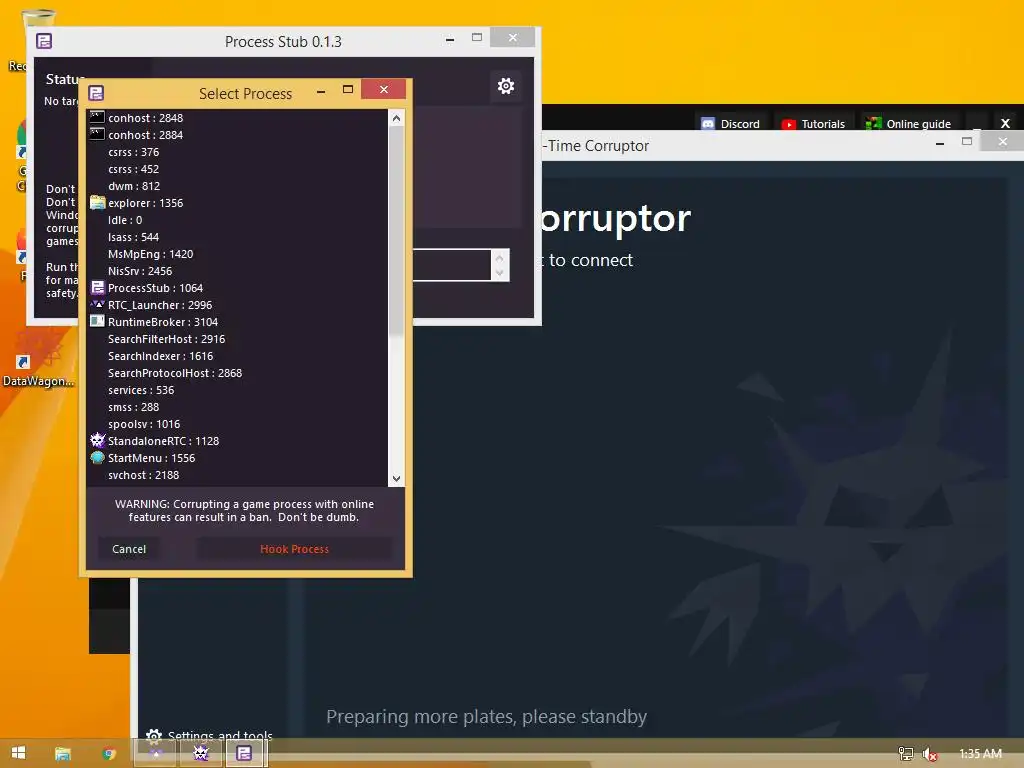This screenshot has height=768, width=1024.
Task: Close the RTC launcher with X
Action: [x=1005, y=123]
